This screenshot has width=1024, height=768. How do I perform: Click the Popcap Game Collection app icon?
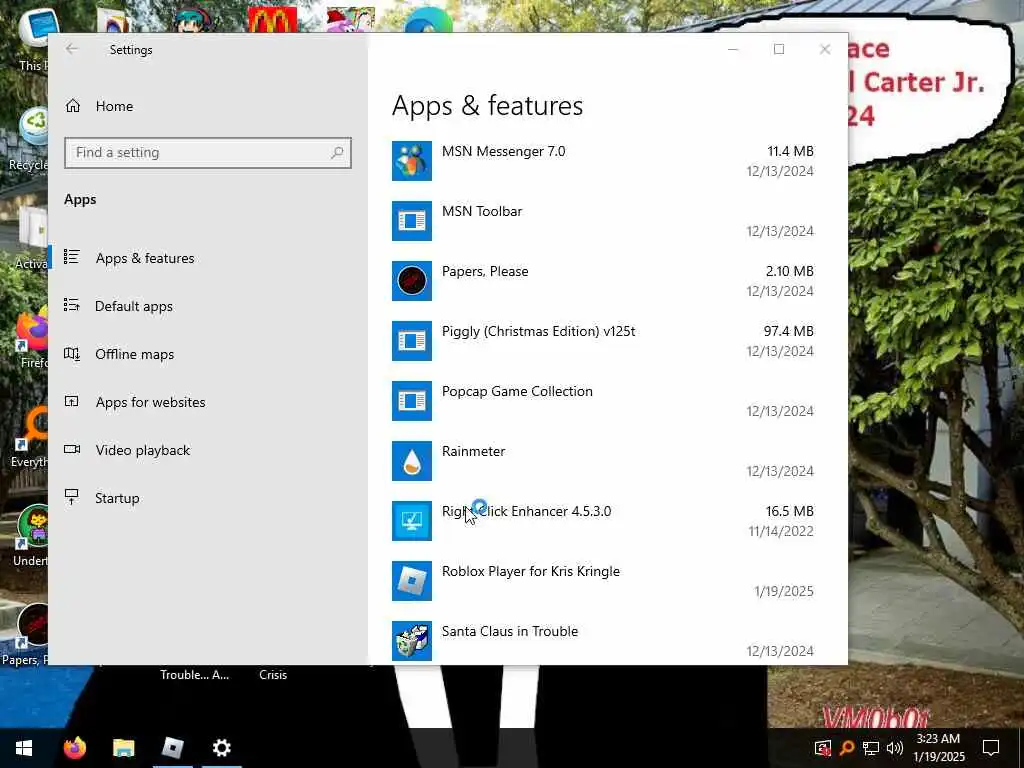[x=411, y=401]
